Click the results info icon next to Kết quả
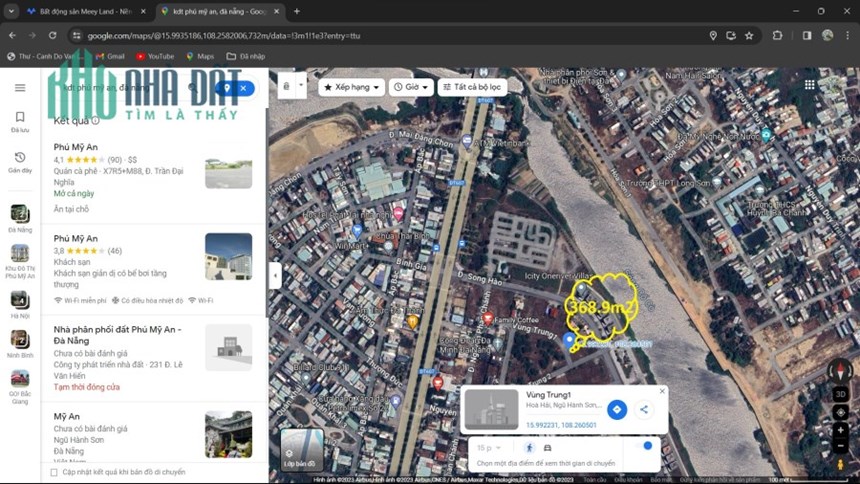 pyautogui.click(x=95, y=120)
